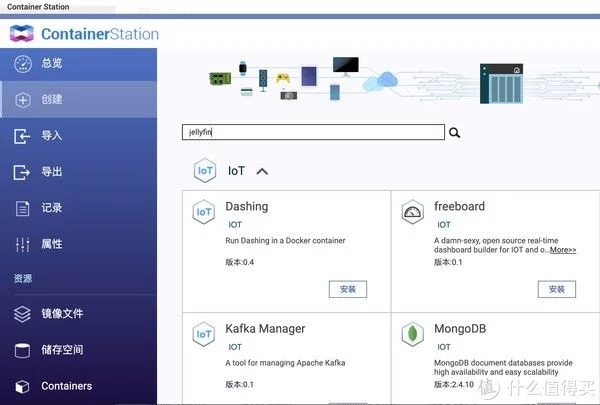
Task: Click the jellyfin search input field
Action: 313,132
